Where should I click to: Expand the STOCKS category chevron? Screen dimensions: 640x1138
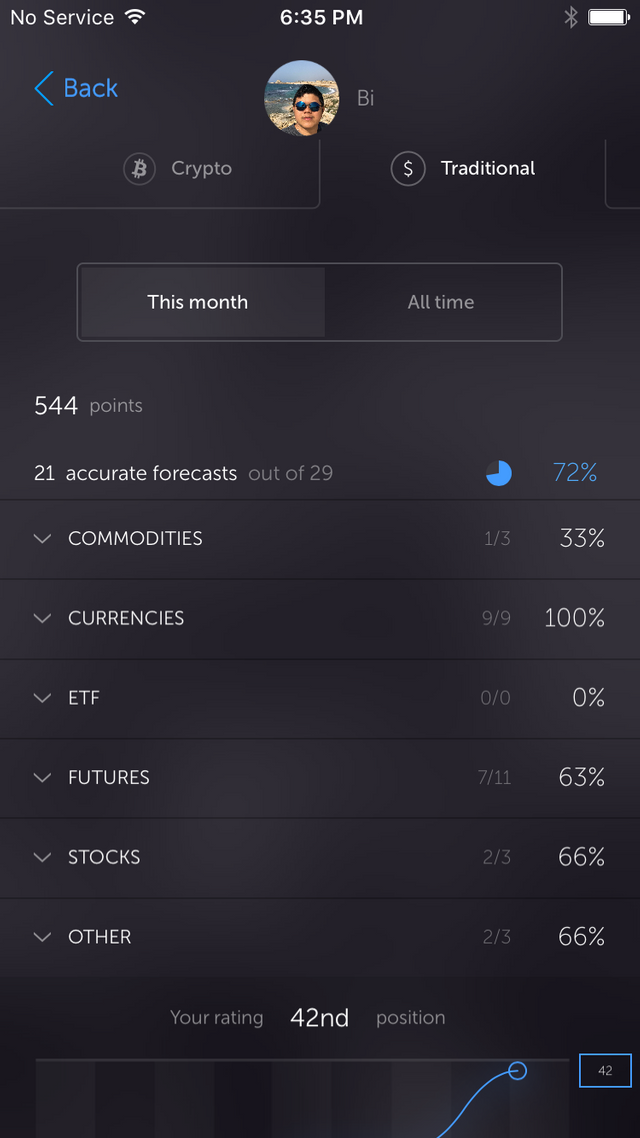(x=43, y=857)
